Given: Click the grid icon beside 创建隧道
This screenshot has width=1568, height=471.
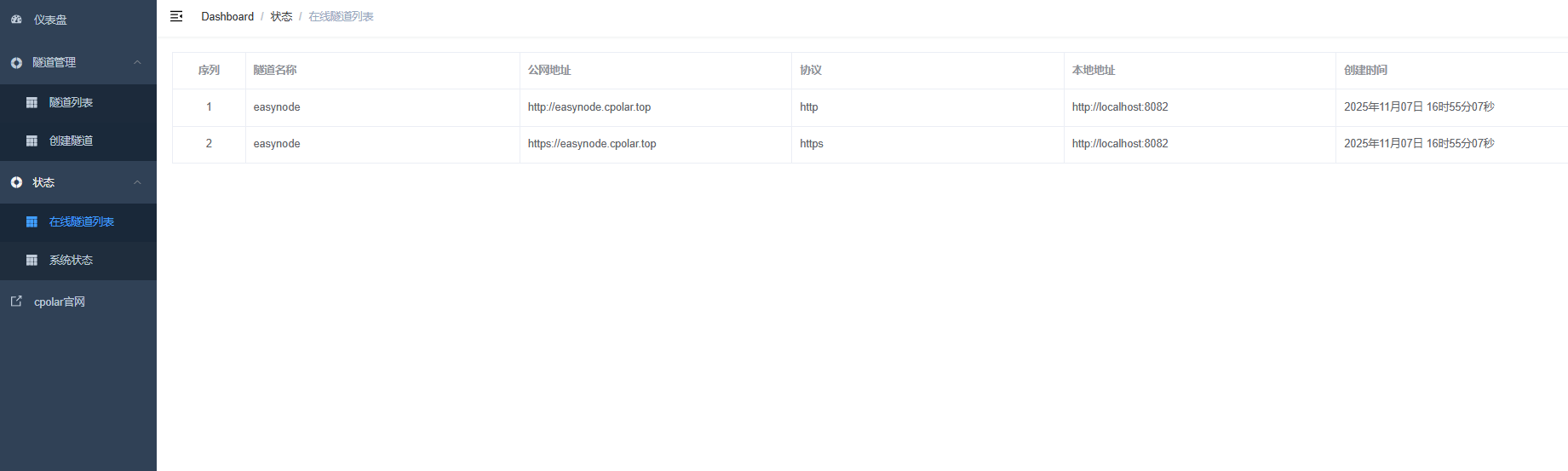Looking at the screenshot, I should tap(32, 141).
